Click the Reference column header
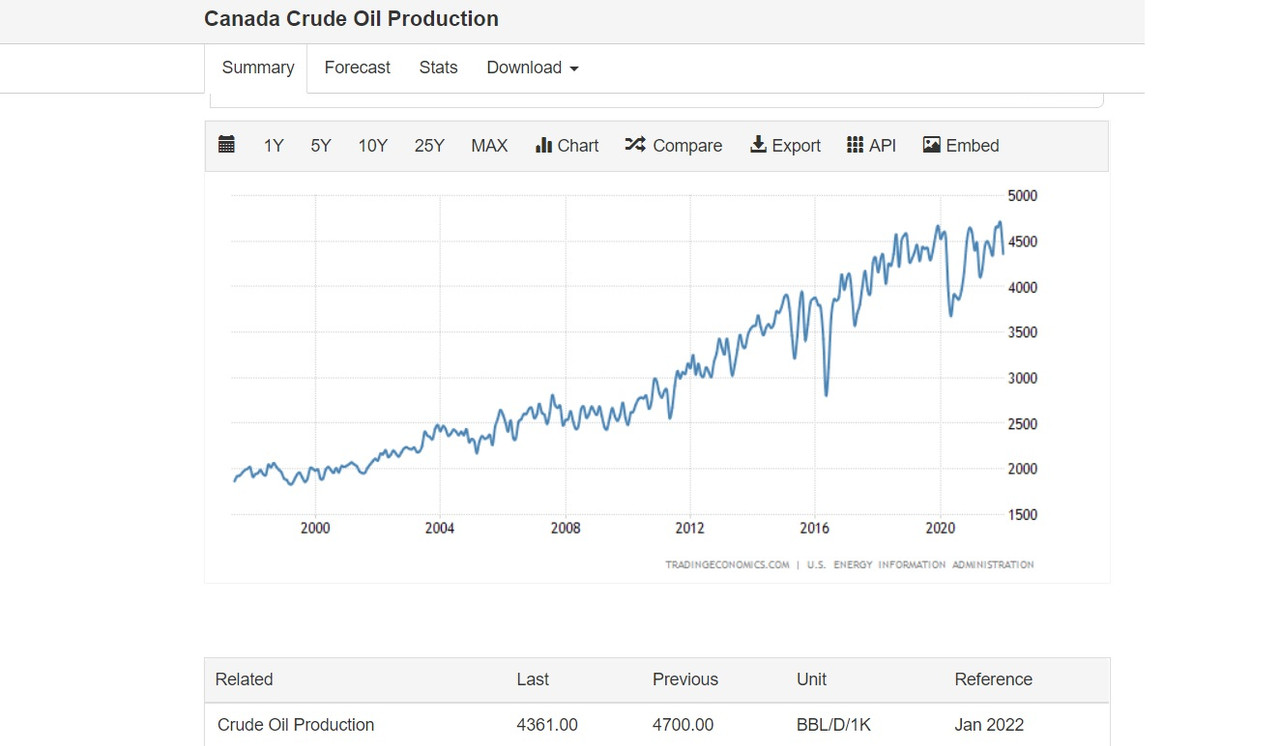 pyautogui.click(x=993, y=679)
